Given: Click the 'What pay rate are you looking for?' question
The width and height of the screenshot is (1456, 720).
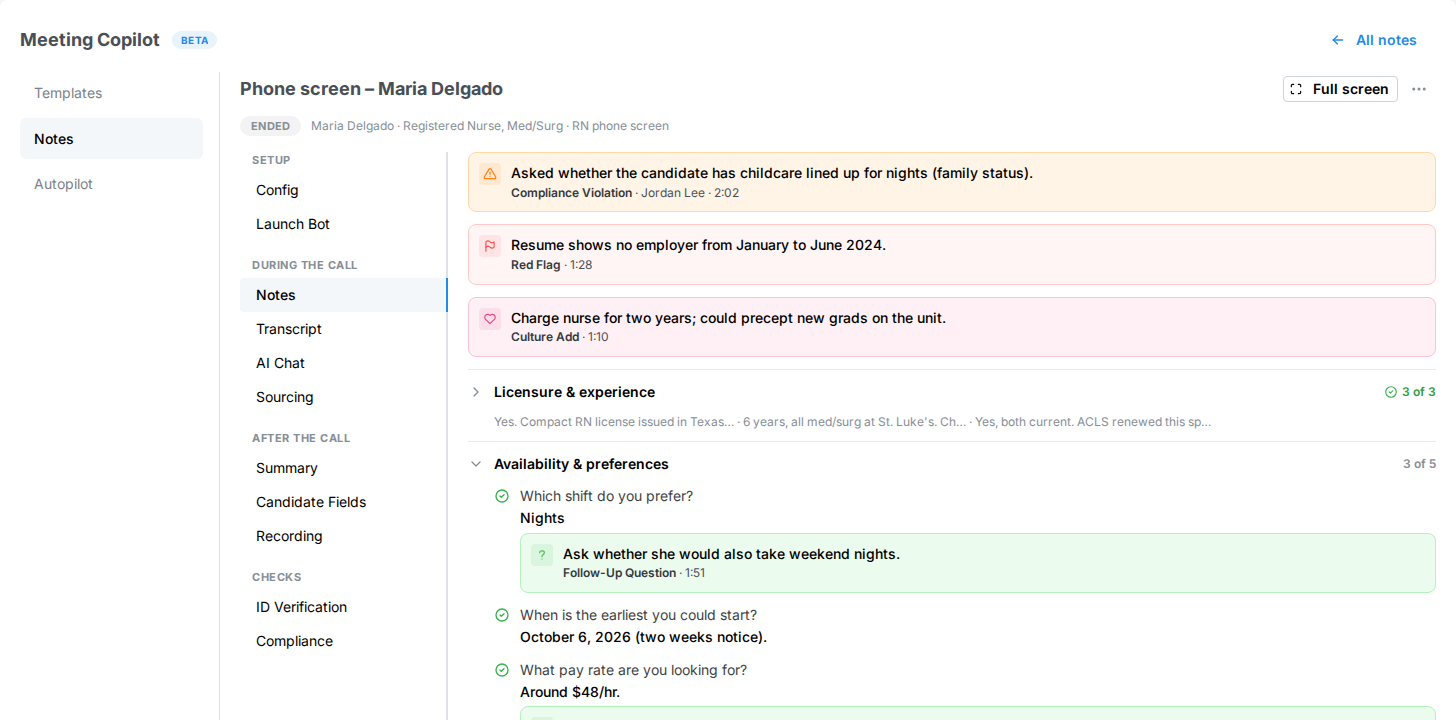Looking at the screenshot, I should click(x=633, y=670).
